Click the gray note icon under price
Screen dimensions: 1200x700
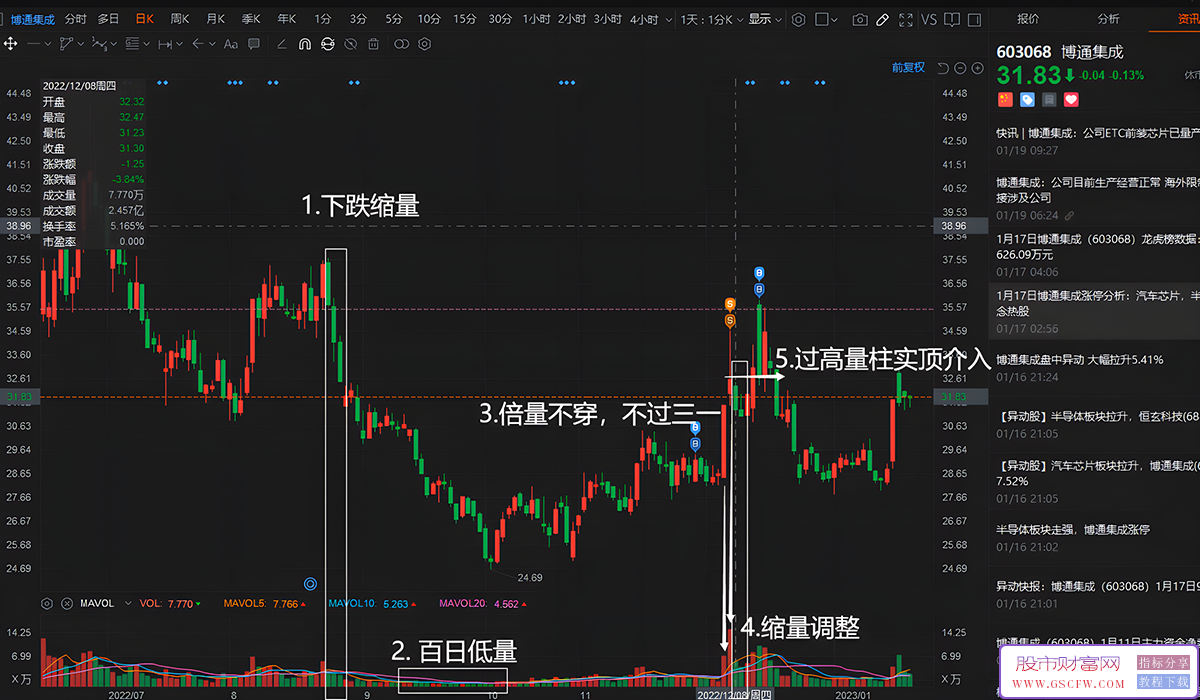click(x=1049, y=99)
